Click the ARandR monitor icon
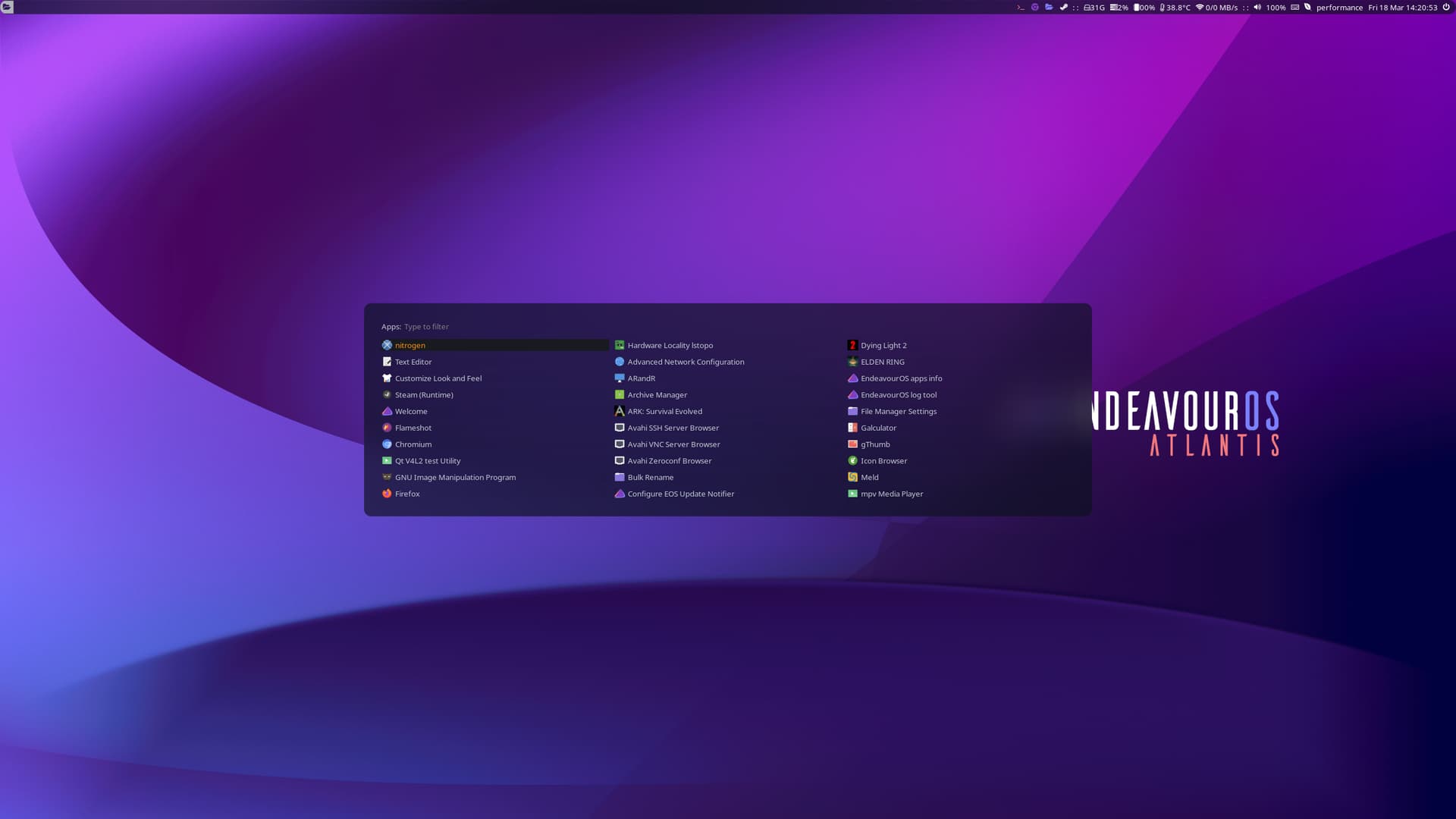Image resolution: width=1456 pixels, height=819 pixels. click(x=620, y=378)
